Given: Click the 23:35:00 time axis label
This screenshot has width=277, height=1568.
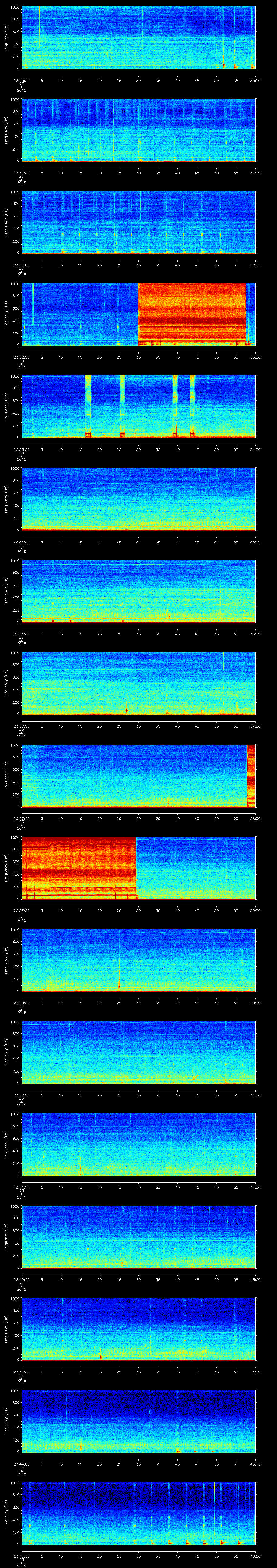Looking at the screenshot, I should (21, 634).
